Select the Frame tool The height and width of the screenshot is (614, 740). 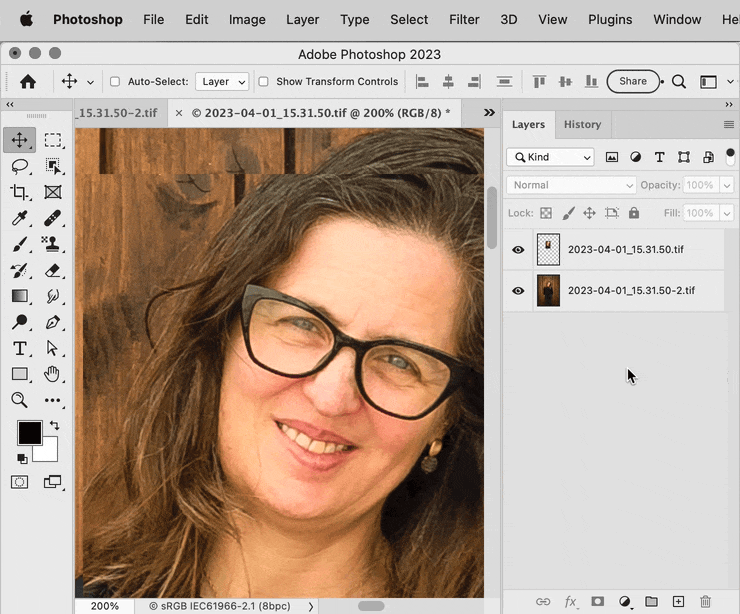tap(52, 192)
